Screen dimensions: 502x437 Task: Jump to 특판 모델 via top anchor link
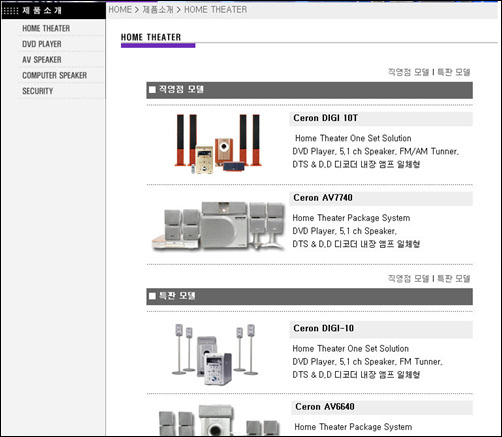[453, 72]
